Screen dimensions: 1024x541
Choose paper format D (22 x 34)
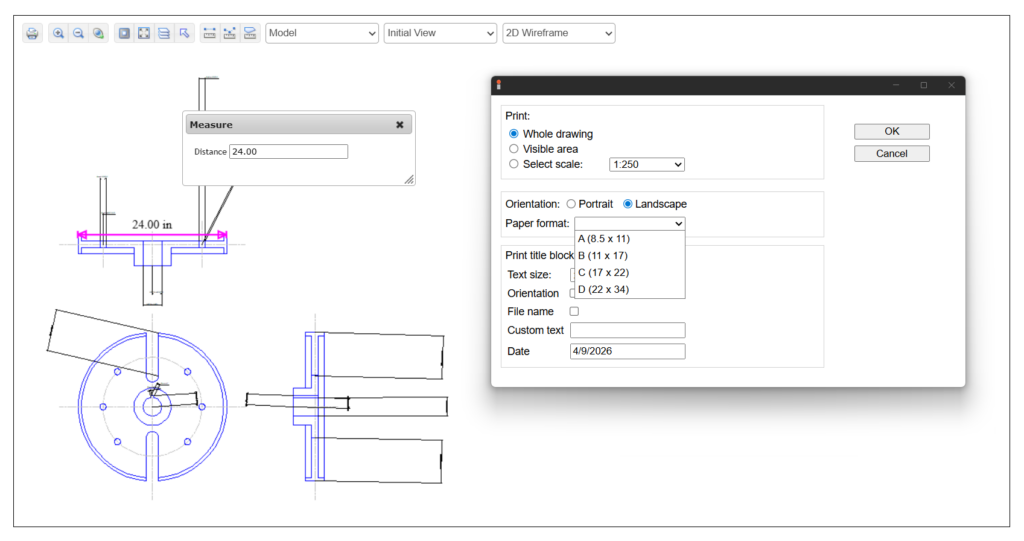pos(630,289)
